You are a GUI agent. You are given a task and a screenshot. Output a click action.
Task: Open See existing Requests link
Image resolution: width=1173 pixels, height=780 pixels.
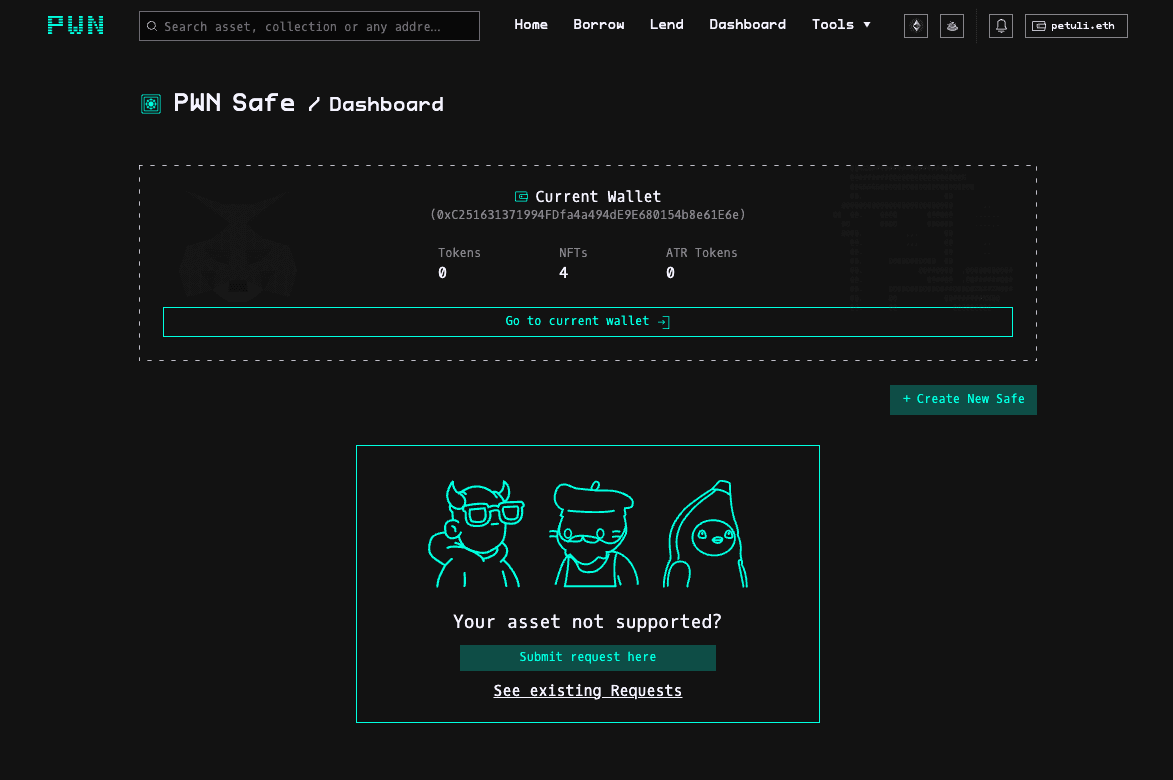point(587,691)
